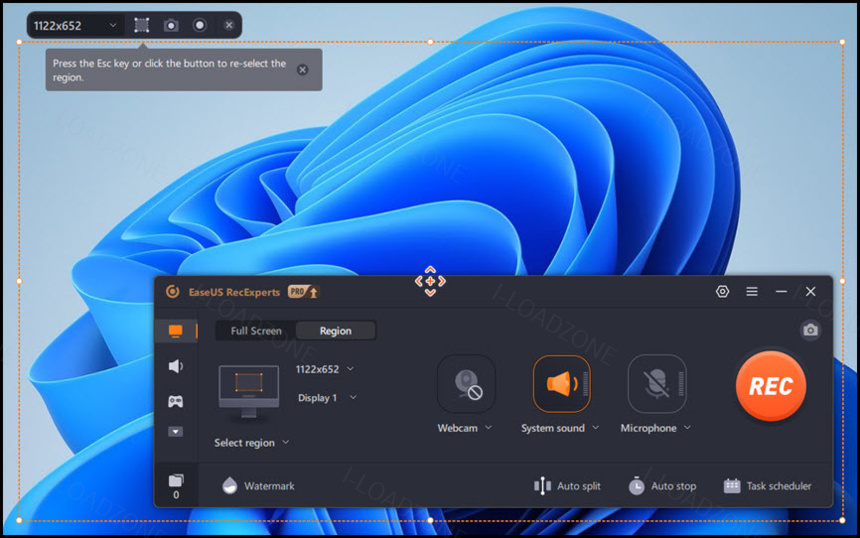The width and height of the screenshot is (860, 538).
Task: Click the monitor region preview thumbnail
Action: tap(249, 392)
